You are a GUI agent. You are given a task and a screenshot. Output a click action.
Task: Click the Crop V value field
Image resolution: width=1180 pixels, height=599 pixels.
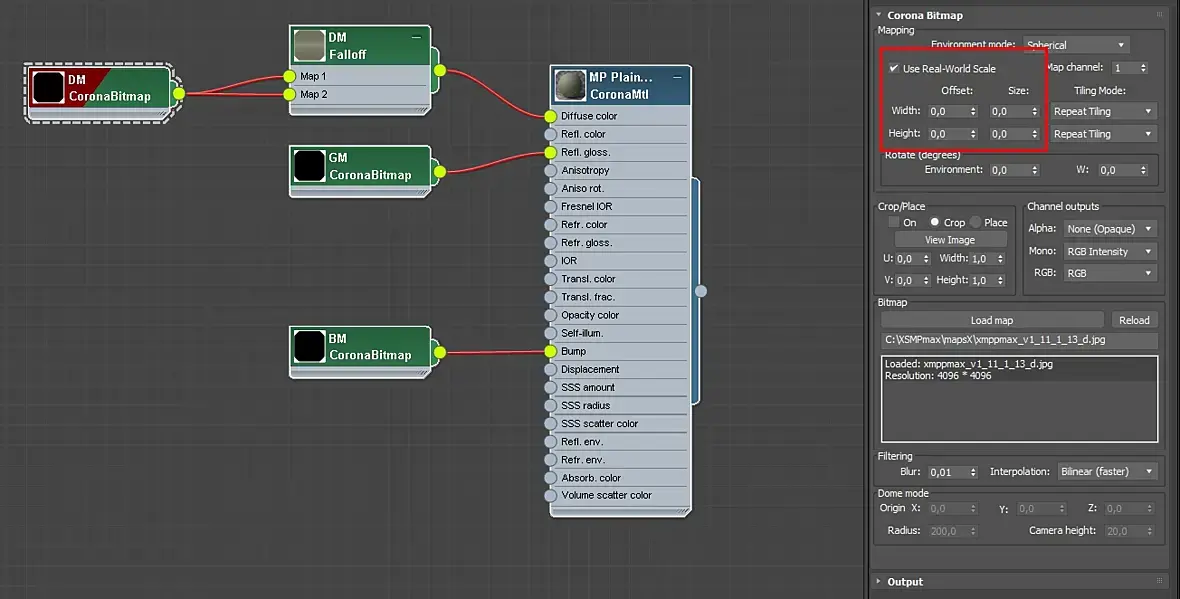[908, 280]
